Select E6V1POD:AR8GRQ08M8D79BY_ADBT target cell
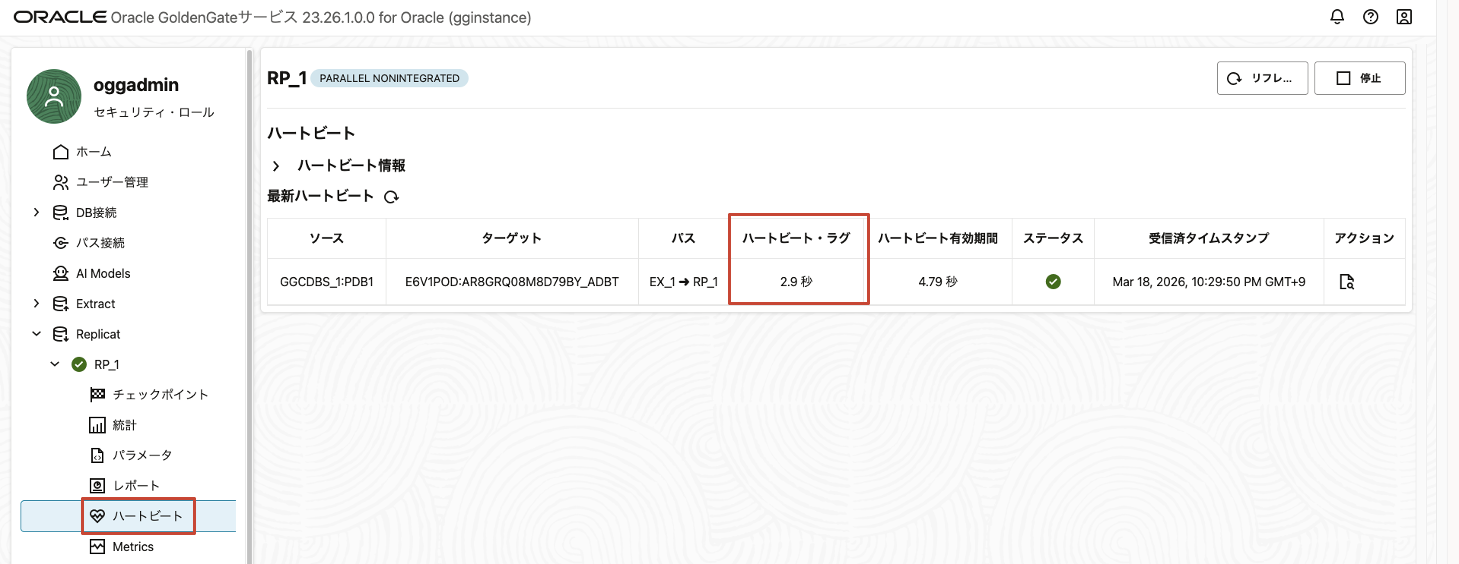The image size is (1459, 564). click(x=512, y=282)
